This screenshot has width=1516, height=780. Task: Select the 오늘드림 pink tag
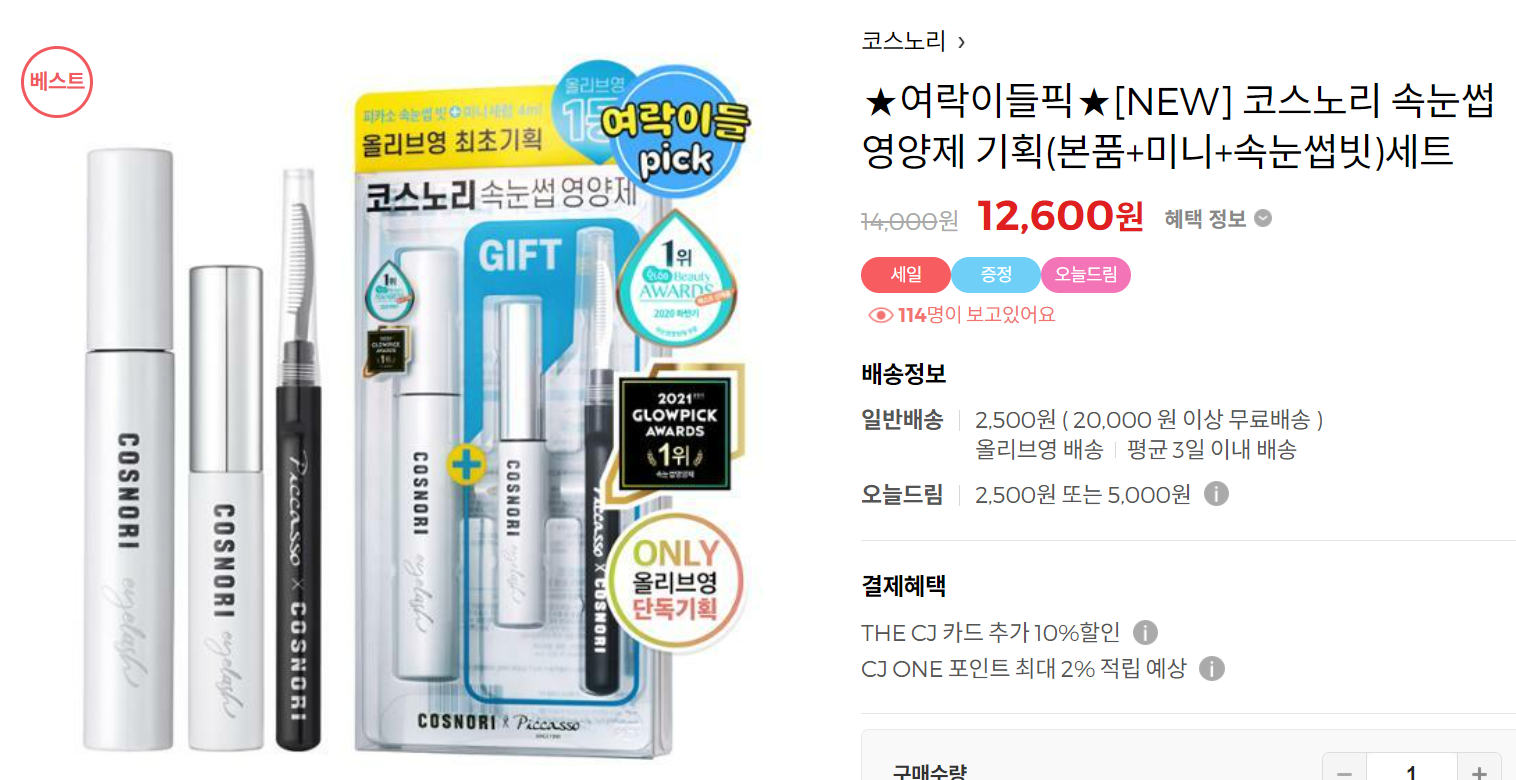1086,275
